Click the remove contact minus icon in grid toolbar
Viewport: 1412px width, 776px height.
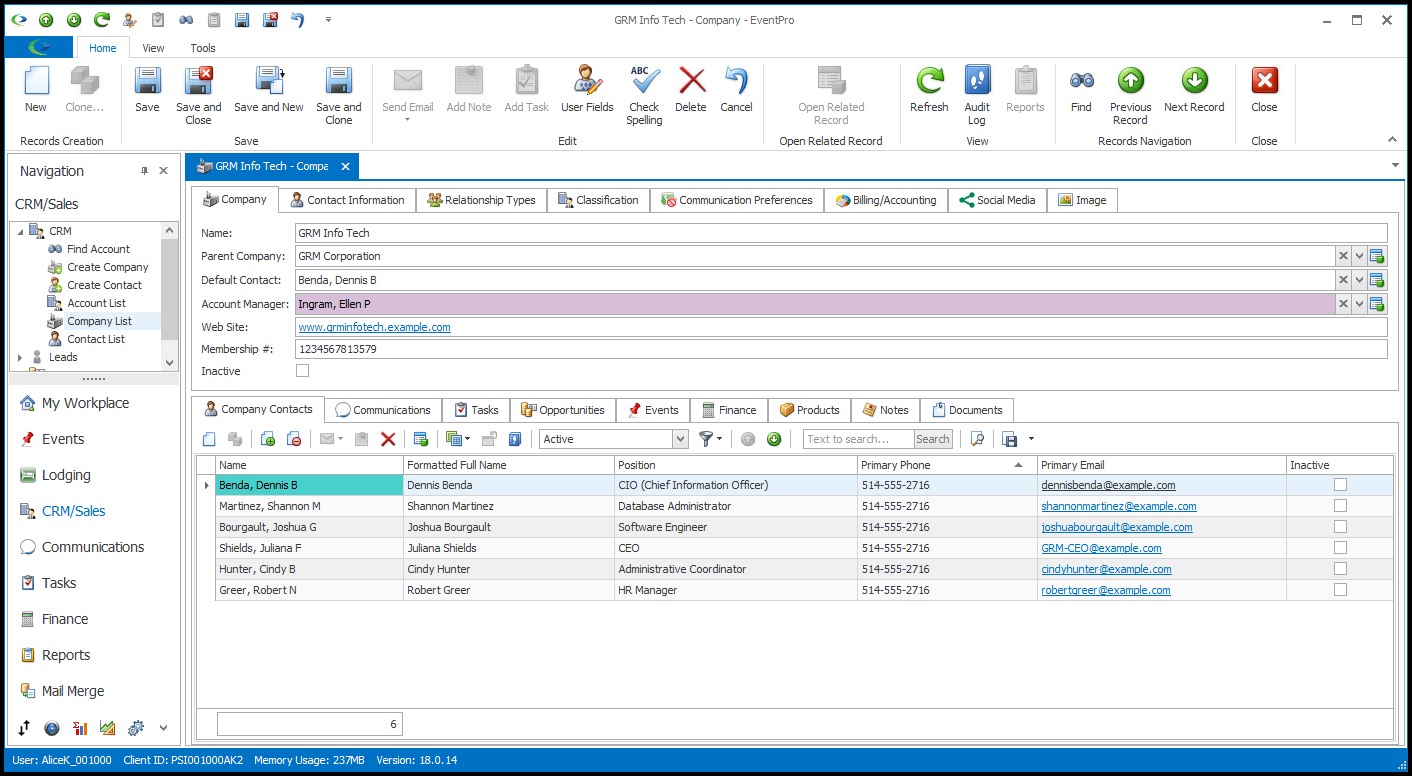click(x=294, y=439)
